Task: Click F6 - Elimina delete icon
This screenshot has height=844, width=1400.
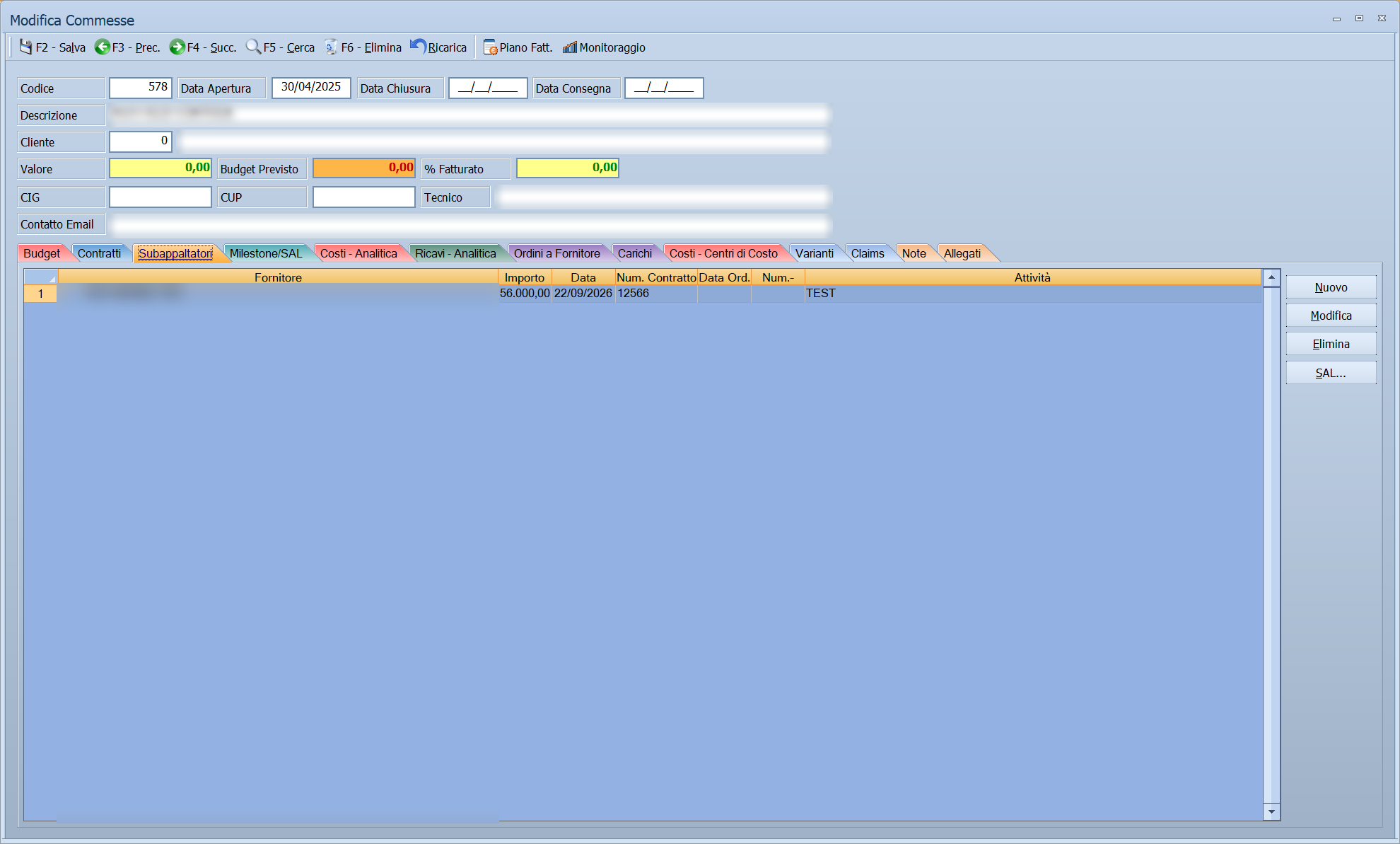Action: pyautogui.click(x=331, y=47)
